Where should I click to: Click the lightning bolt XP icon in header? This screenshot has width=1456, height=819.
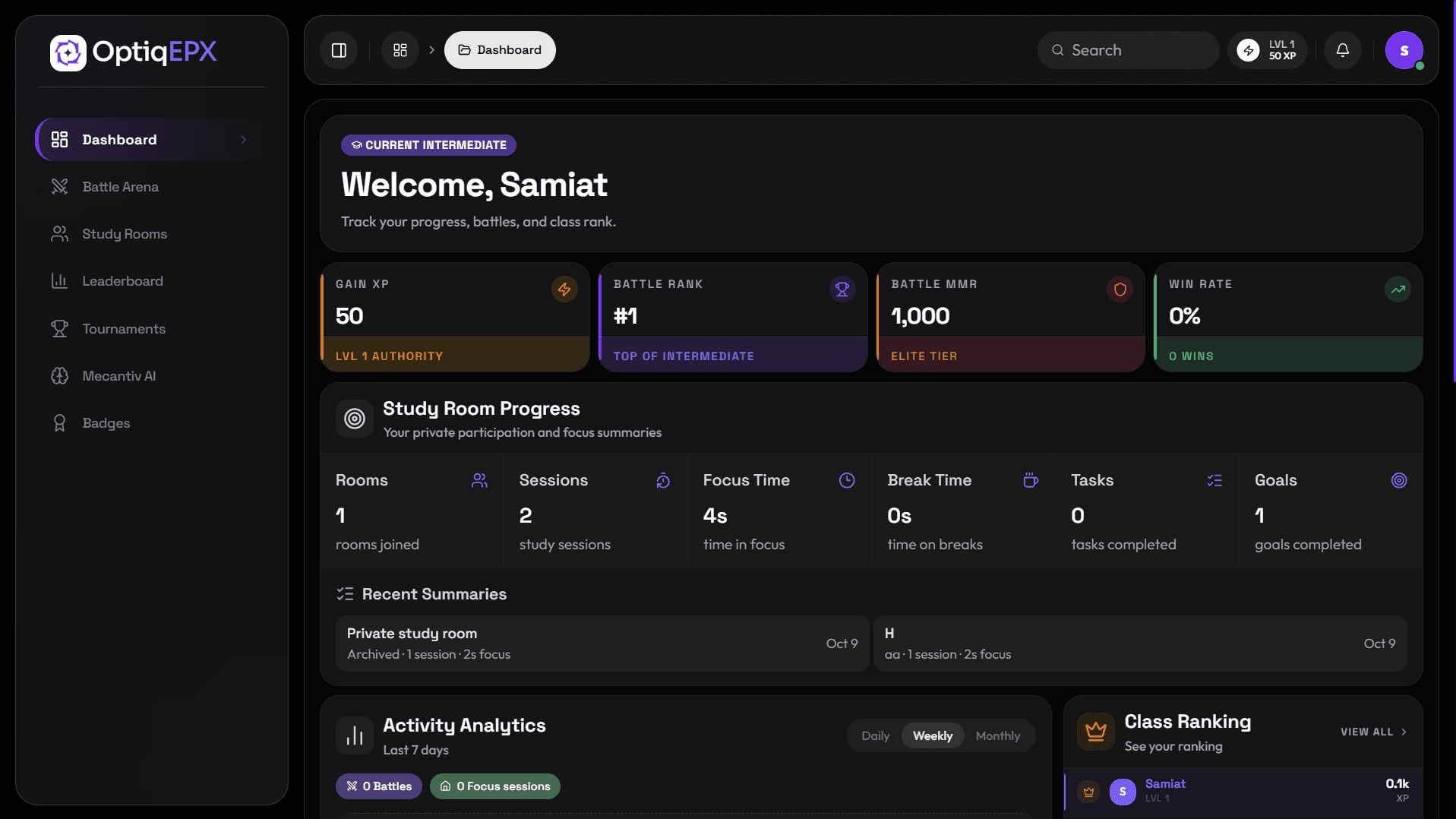1248,50
